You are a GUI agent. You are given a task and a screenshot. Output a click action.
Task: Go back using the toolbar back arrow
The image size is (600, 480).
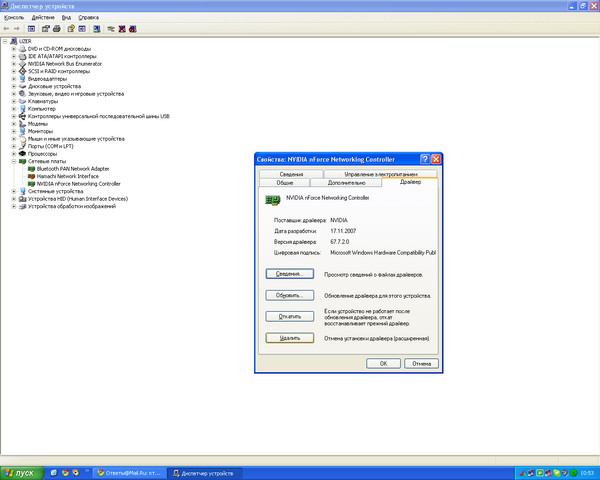tap(6, 29)
